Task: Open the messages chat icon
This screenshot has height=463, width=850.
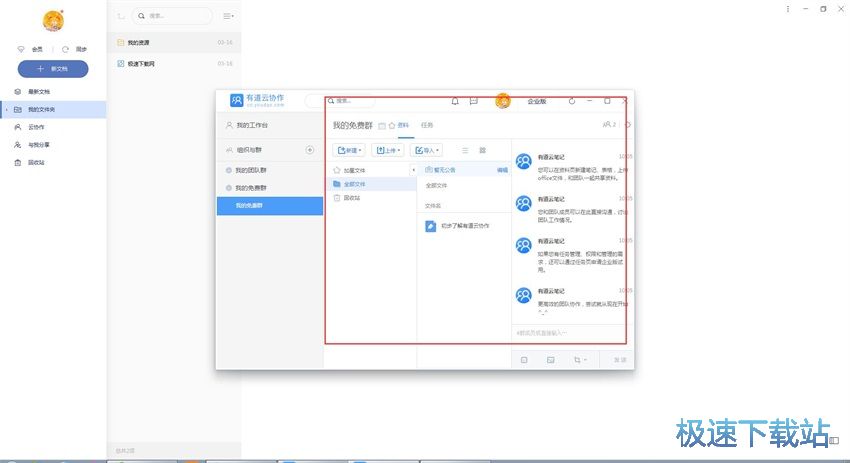Action: pyautogui.click(x=474, y=101)
